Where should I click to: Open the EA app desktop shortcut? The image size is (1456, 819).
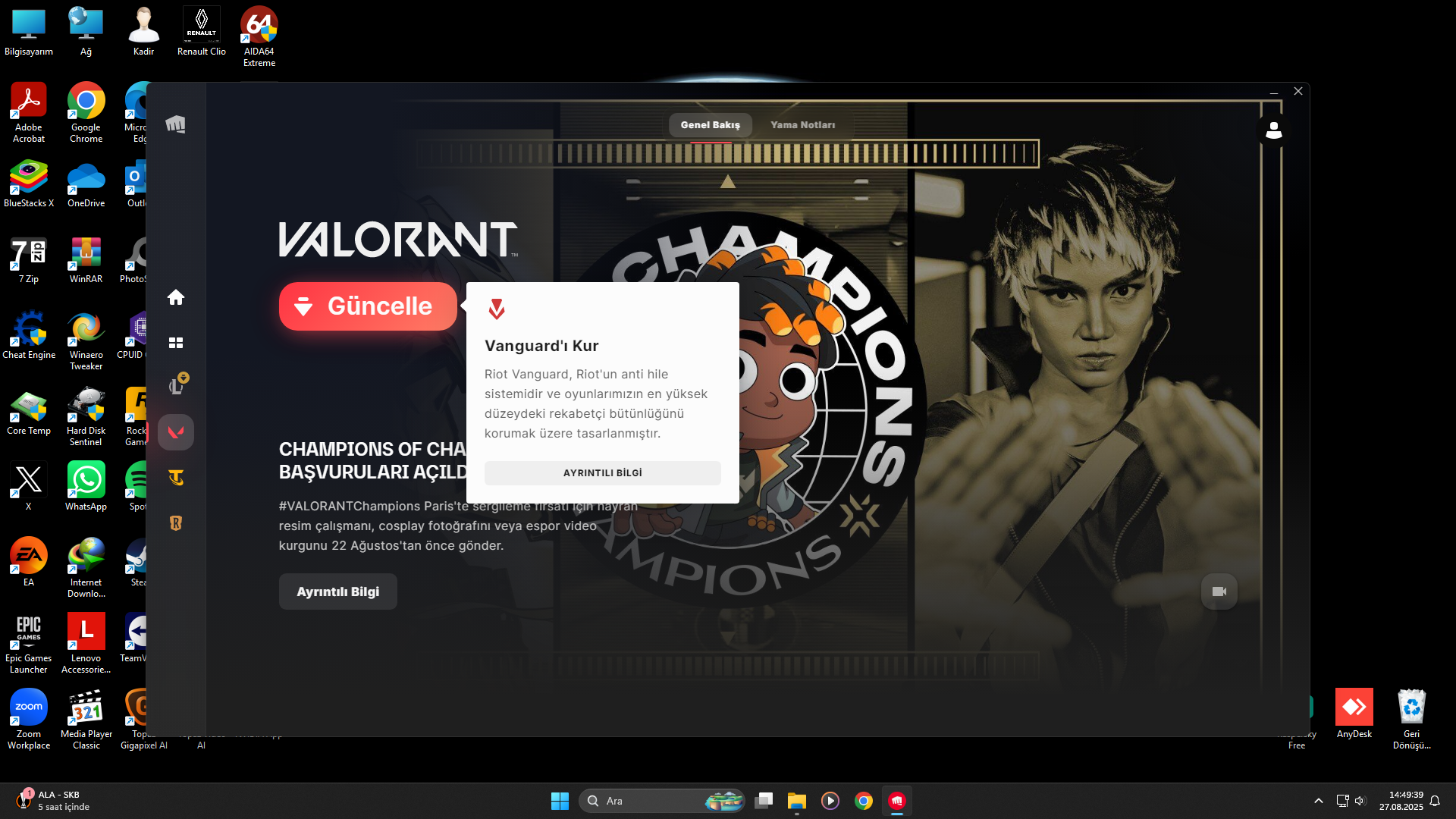coord(29,563)
